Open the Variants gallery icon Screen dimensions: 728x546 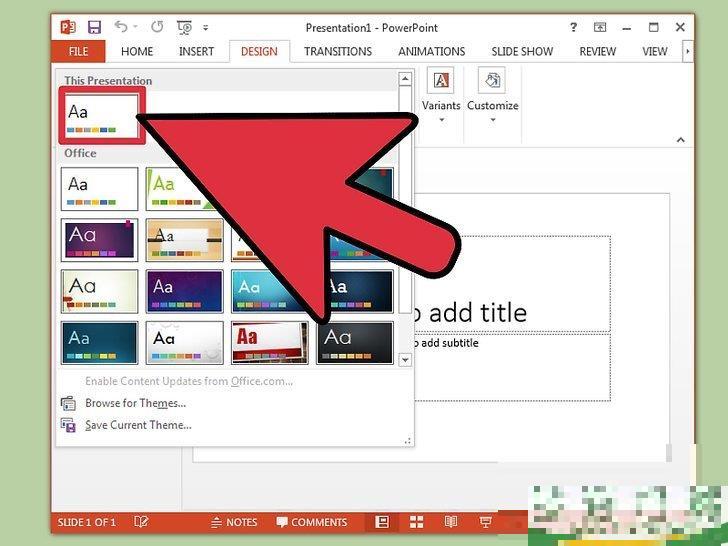click(x=441, y=80)
